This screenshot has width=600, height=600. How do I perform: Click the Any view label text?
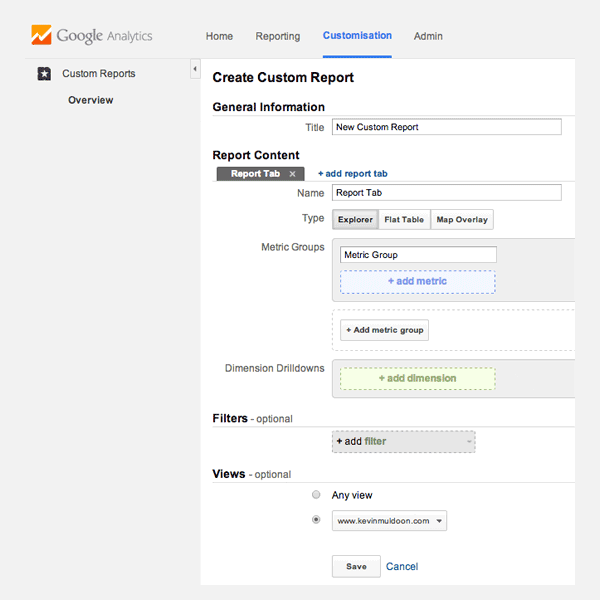pos(352,495)
